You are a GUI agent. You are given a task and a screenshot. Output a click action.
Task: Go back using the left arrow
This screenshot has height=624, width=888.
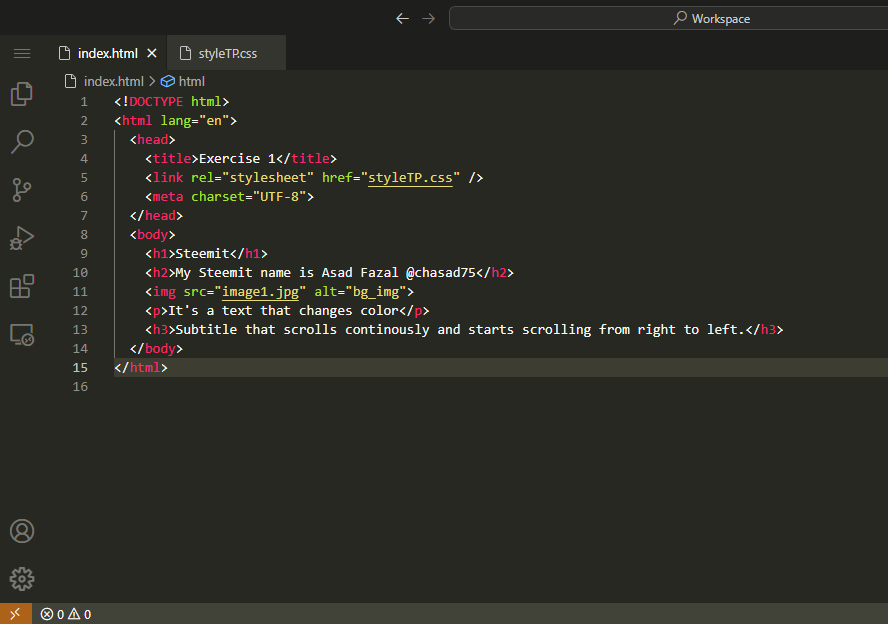(x=402, y=18)
